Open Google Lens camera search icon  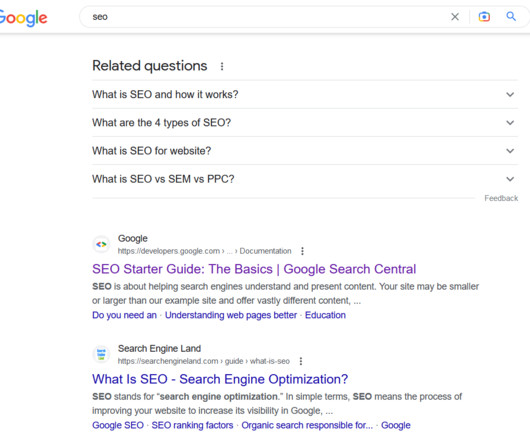(x=484, y=17)
